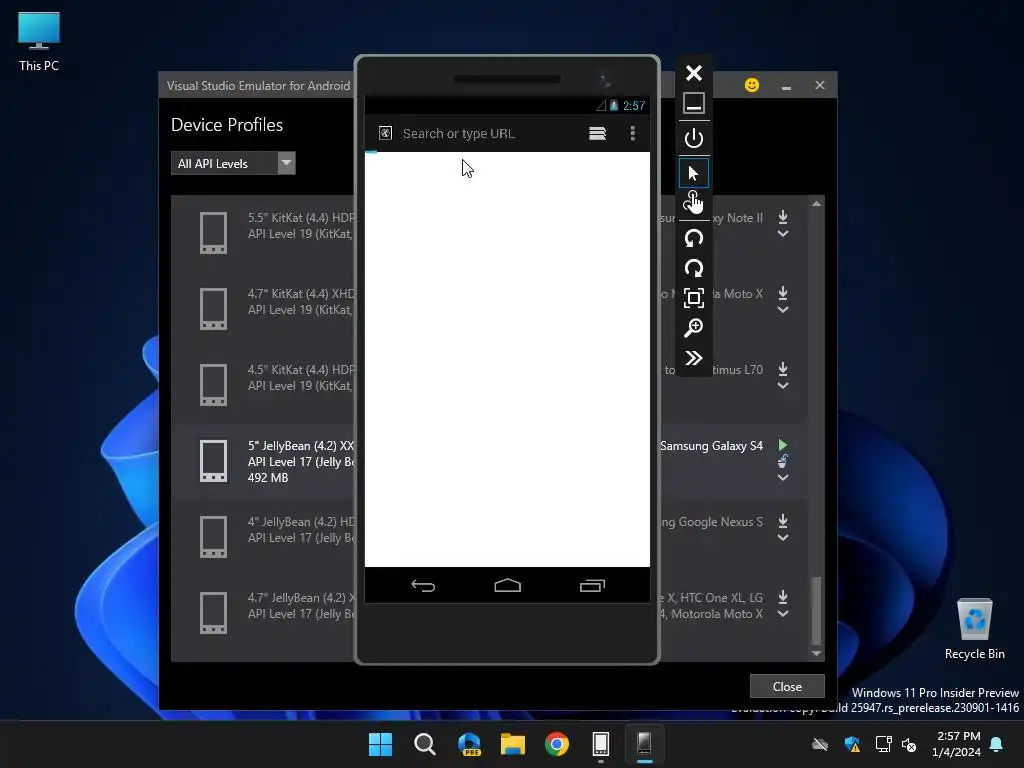
Task: Open taskbar Search
Action: pyautogui.click(x=424, y=744)
